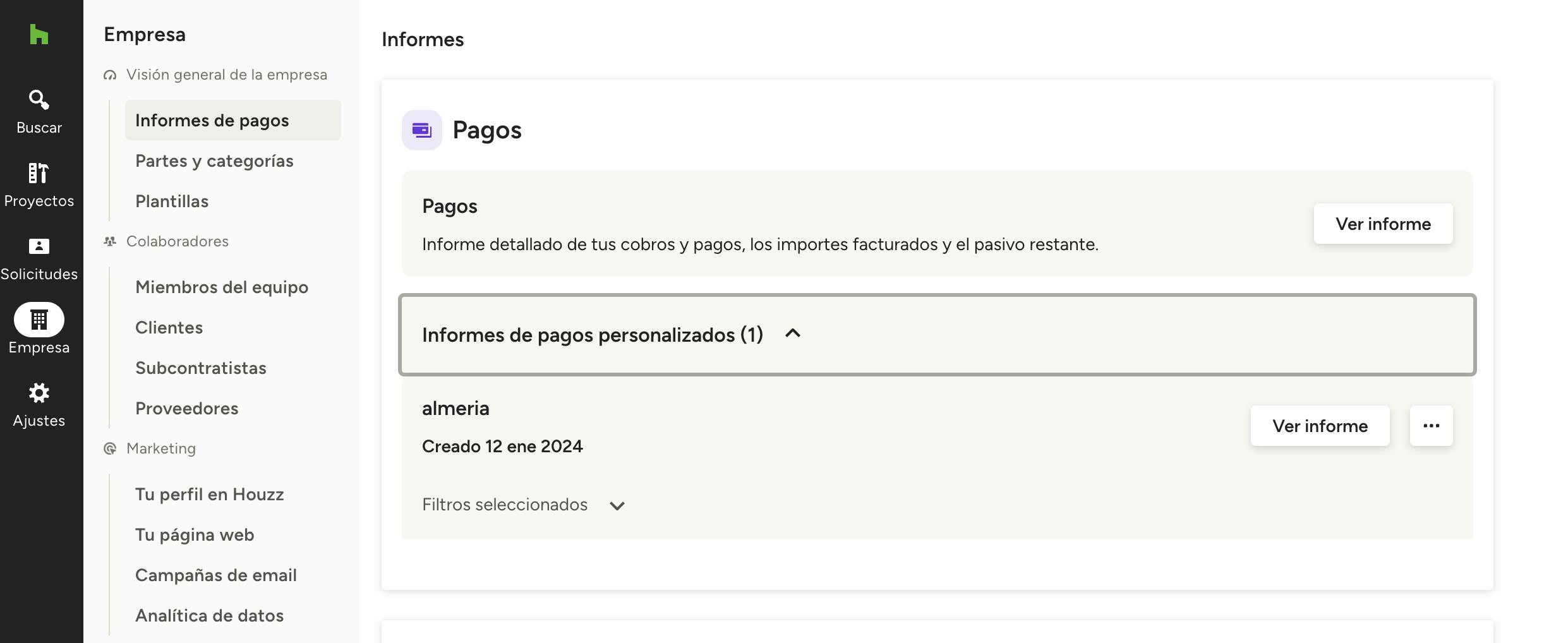Collapse Informes de pagos personalizados section

[792, 334]
